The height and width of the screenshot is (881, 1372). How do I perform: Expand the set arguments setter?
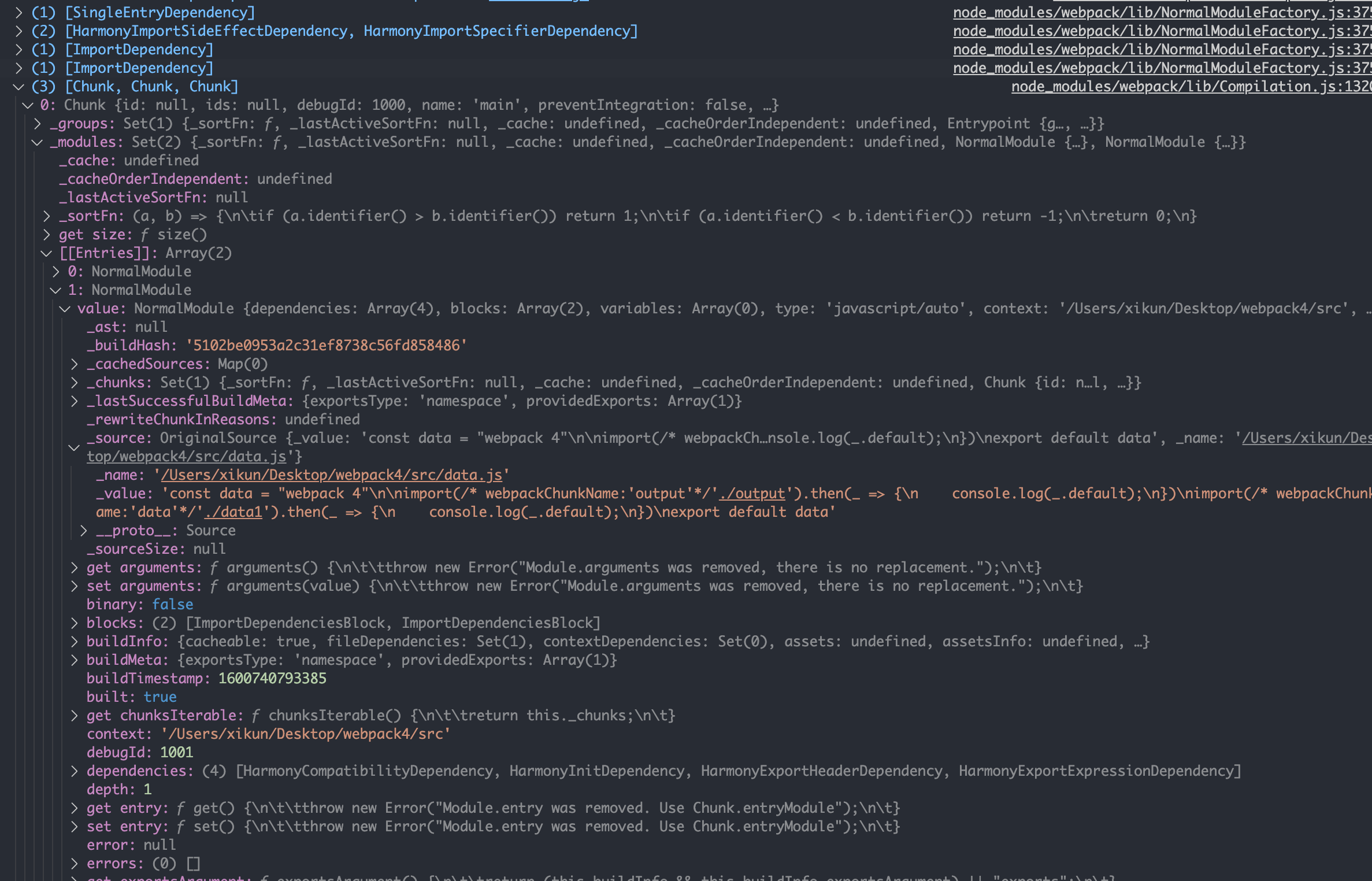[x=74, y=586]
